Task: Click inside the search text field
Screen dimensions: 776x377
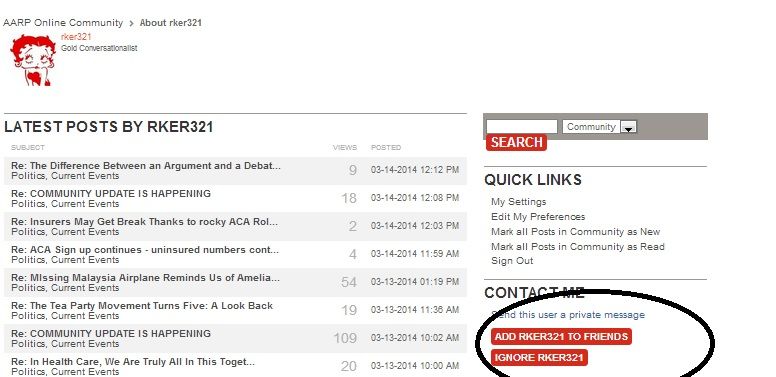Action: [522, 127]
